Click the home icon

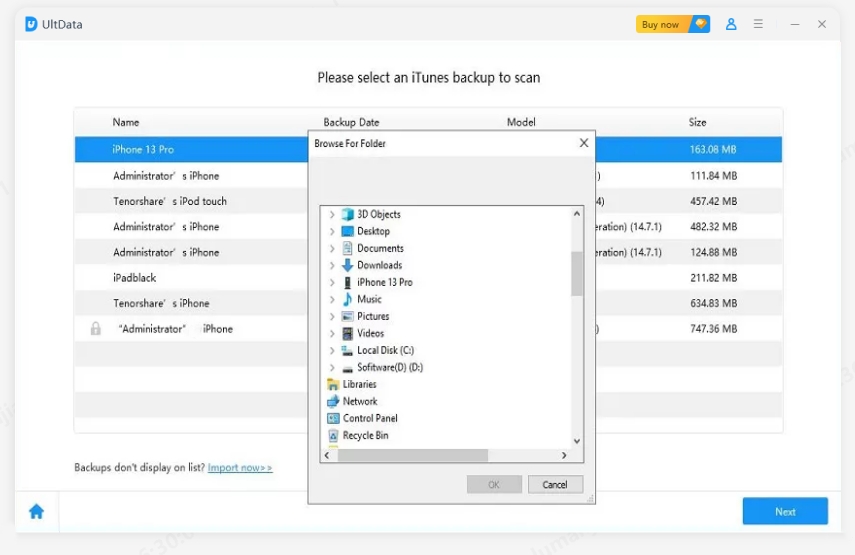37,511
